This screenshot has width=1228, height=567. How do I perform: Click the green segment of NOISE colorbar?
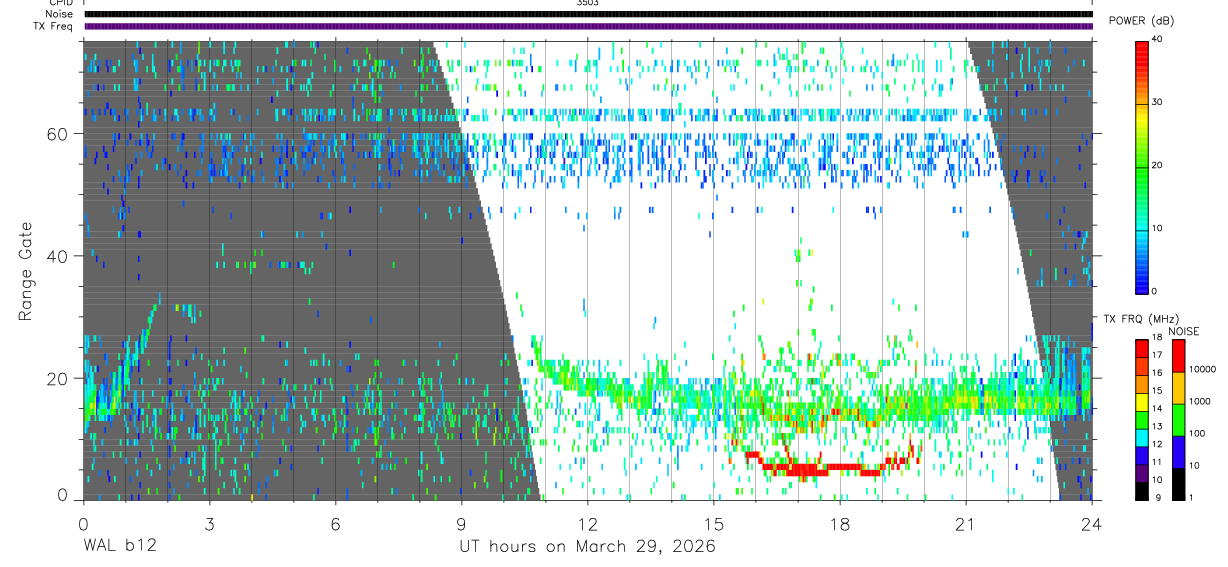[1178, 420]
